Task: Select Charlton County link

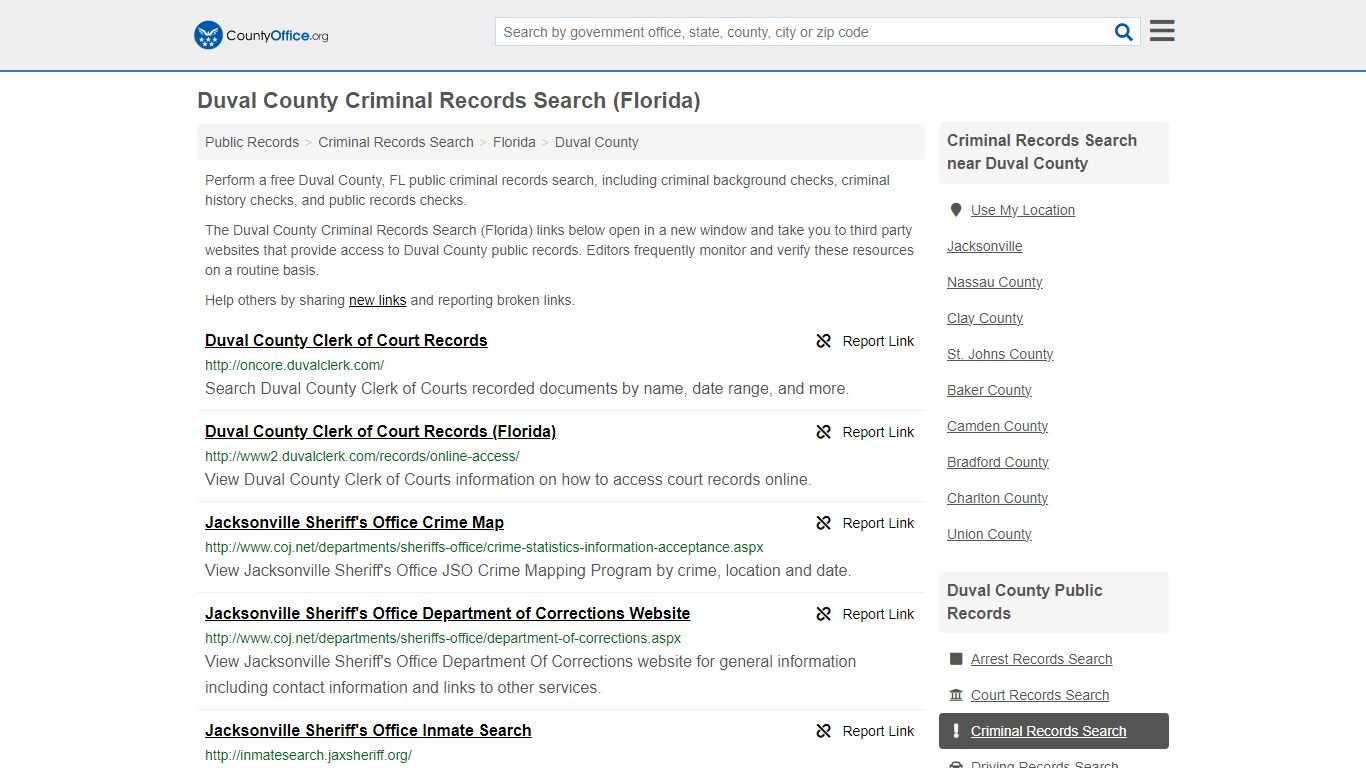Action: (x=997, y=498)
